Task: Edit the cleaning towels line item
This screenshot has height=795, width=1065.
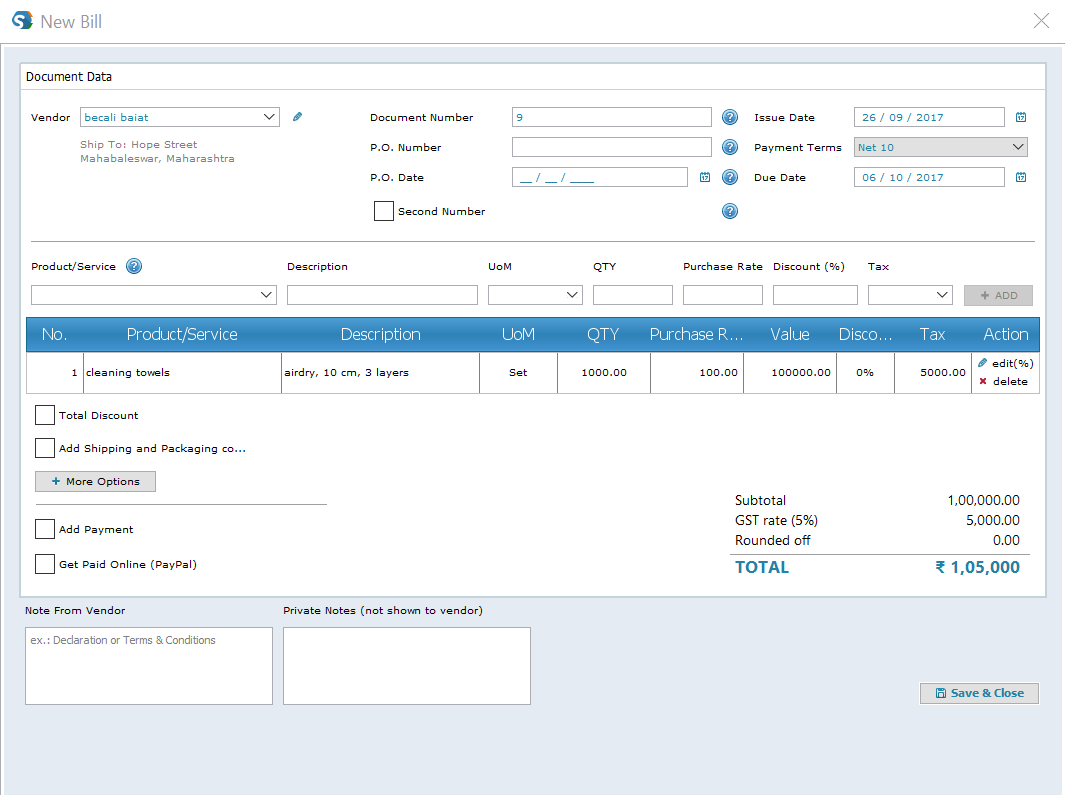Action: [x=1005, y=363]
